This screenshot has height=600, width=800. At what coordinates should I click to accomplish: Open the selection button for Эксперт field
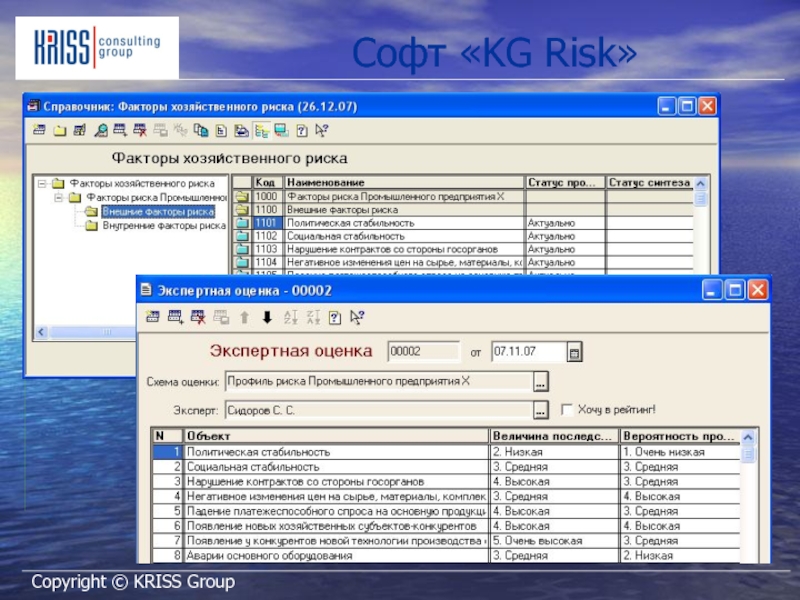[x=541, y=410]
